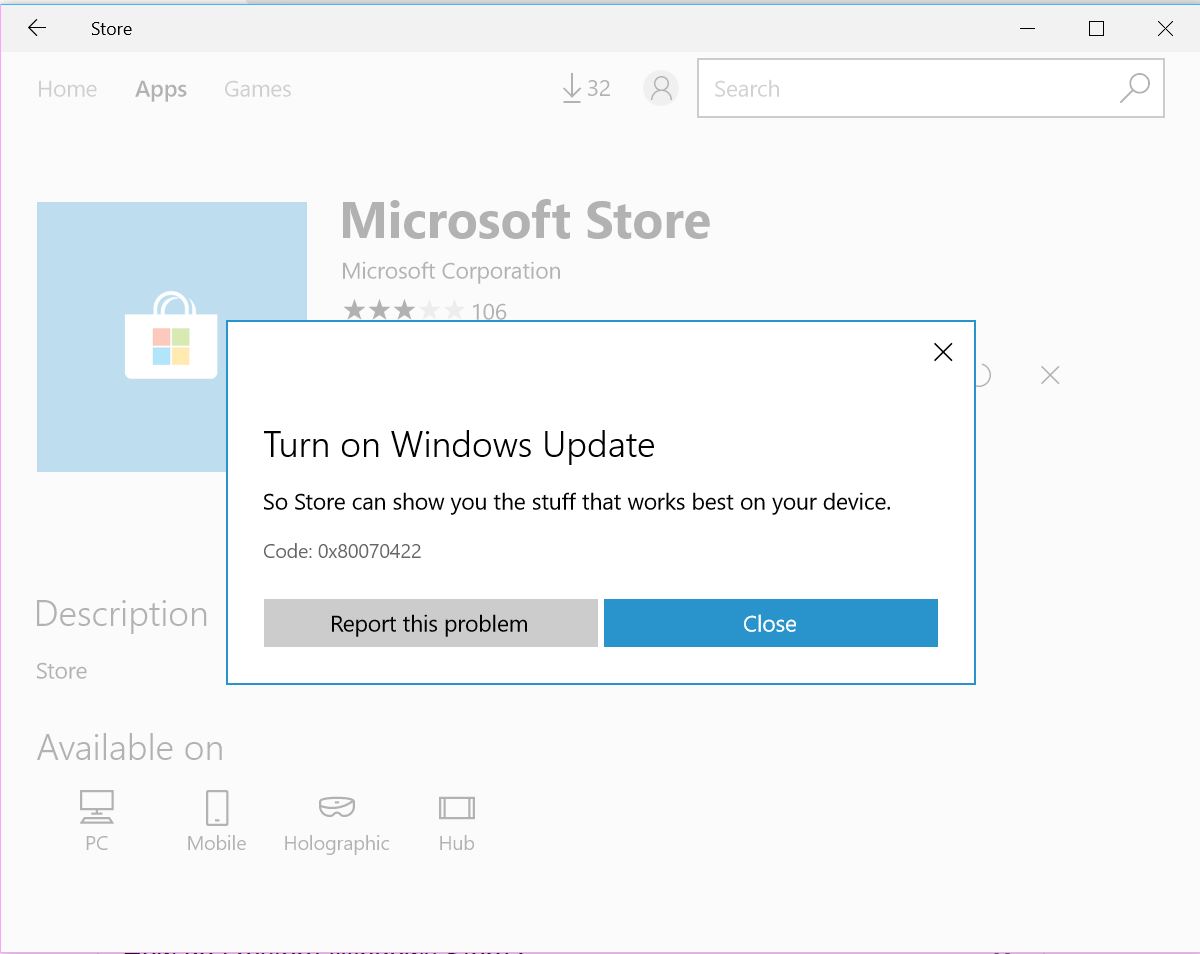The height and width of the screenshot is (954, 1200).
Task: Cancel the download with X beside progress spinner
Action: point(1050,375)
